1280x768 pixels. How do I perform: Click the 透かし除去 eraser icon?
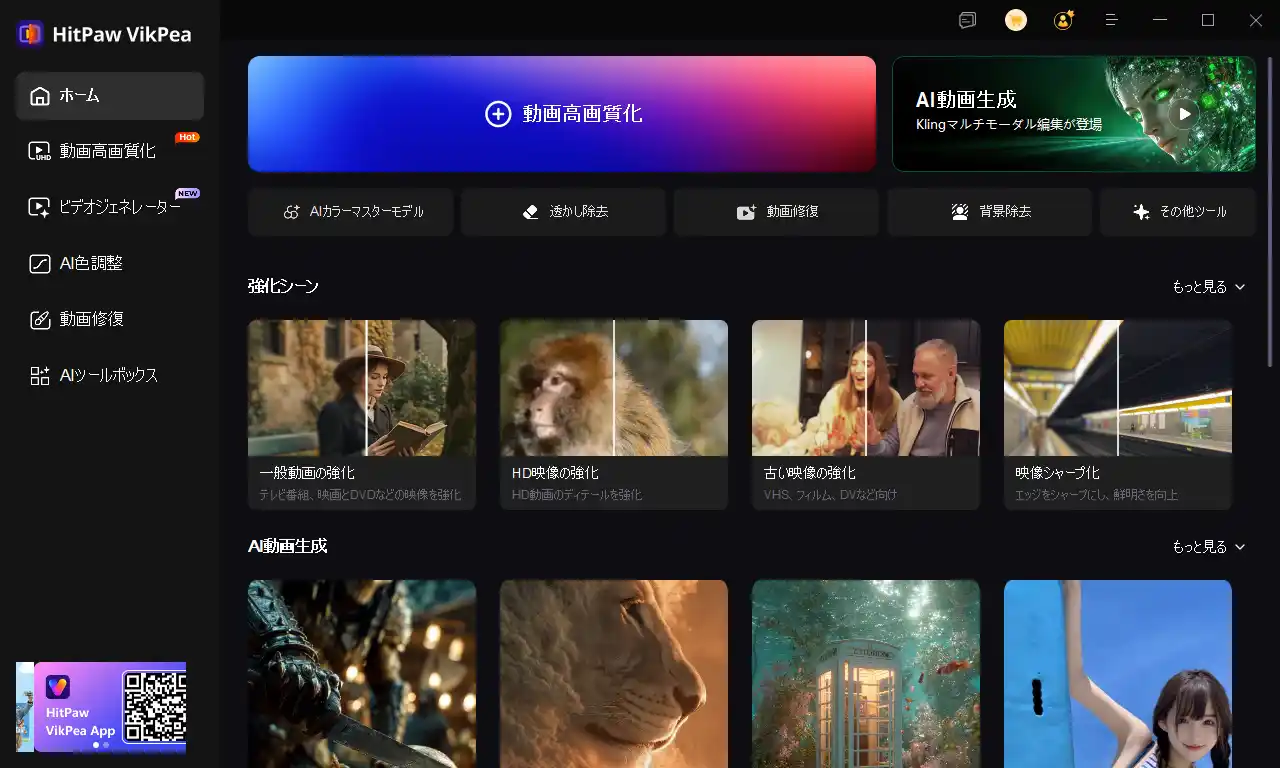pyautogui.click(x=531, y=212)
